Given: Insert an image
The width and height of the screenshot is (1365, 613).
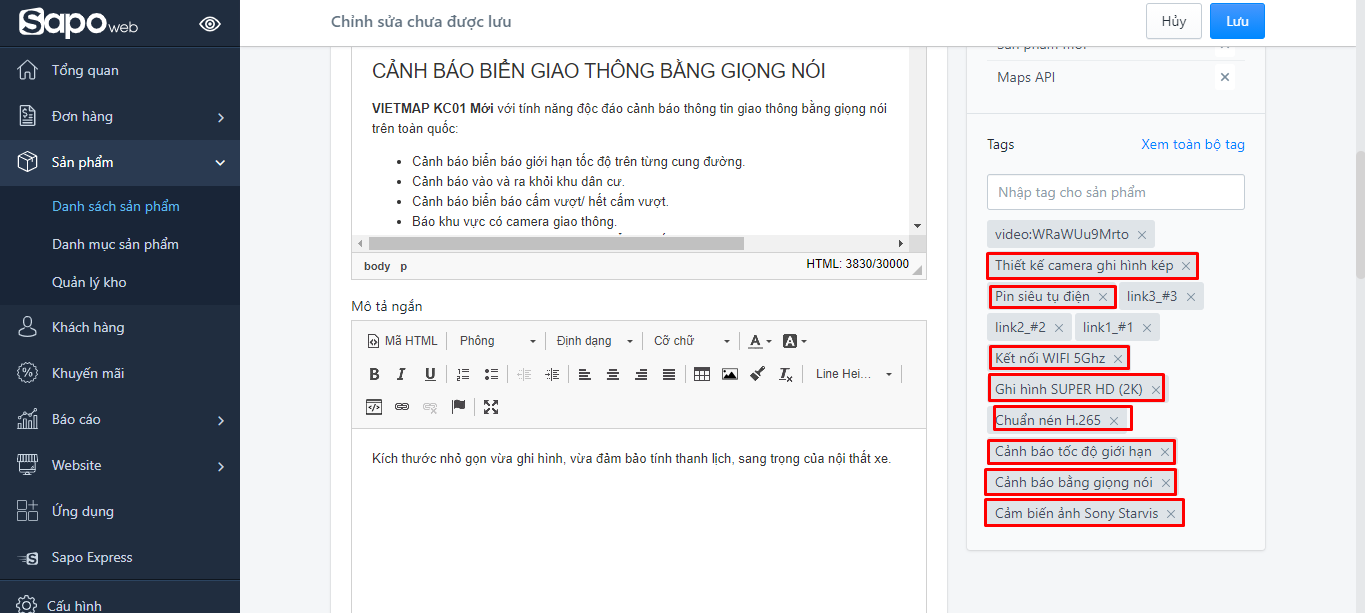Looking at the screenshot, I should tap(730, 374).
